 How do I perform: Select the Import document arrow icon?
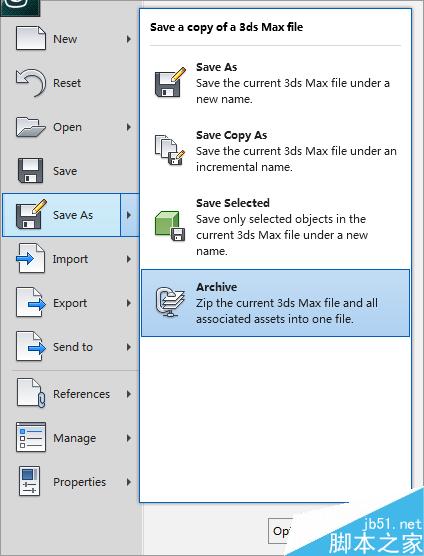pos(30,258)
